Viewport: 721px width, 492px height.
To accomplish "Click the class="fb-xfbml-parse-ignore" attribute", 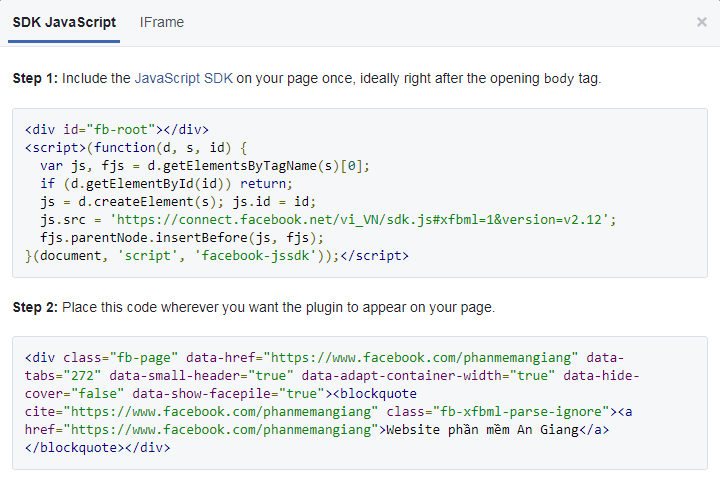I will (498, 412).
